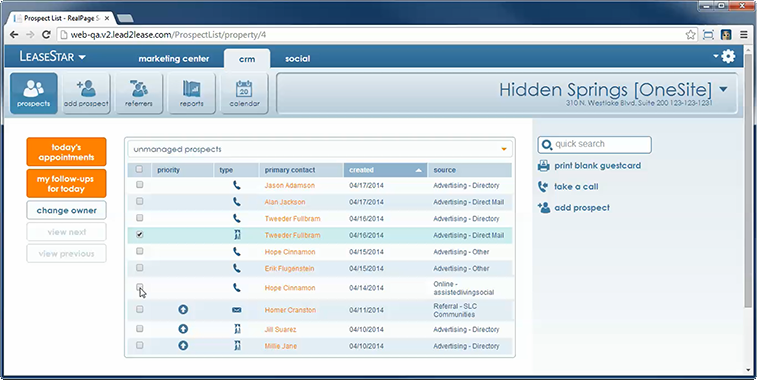The width and height of the screenshot is (757, 380).
Task: Click the view next button
Action: click(x=67, y=232)
